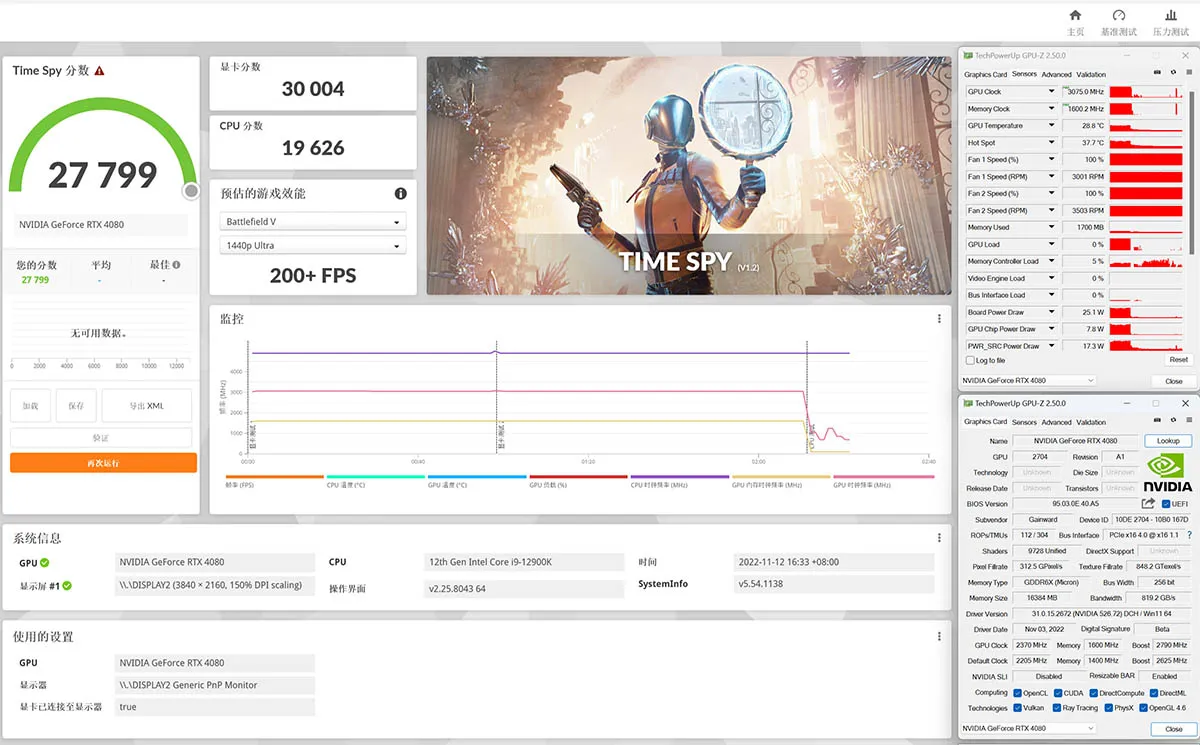The width and height of the screenshot is (1200, 745).
Task: Click the 导出 XML export button
Action: pos(147,406)
